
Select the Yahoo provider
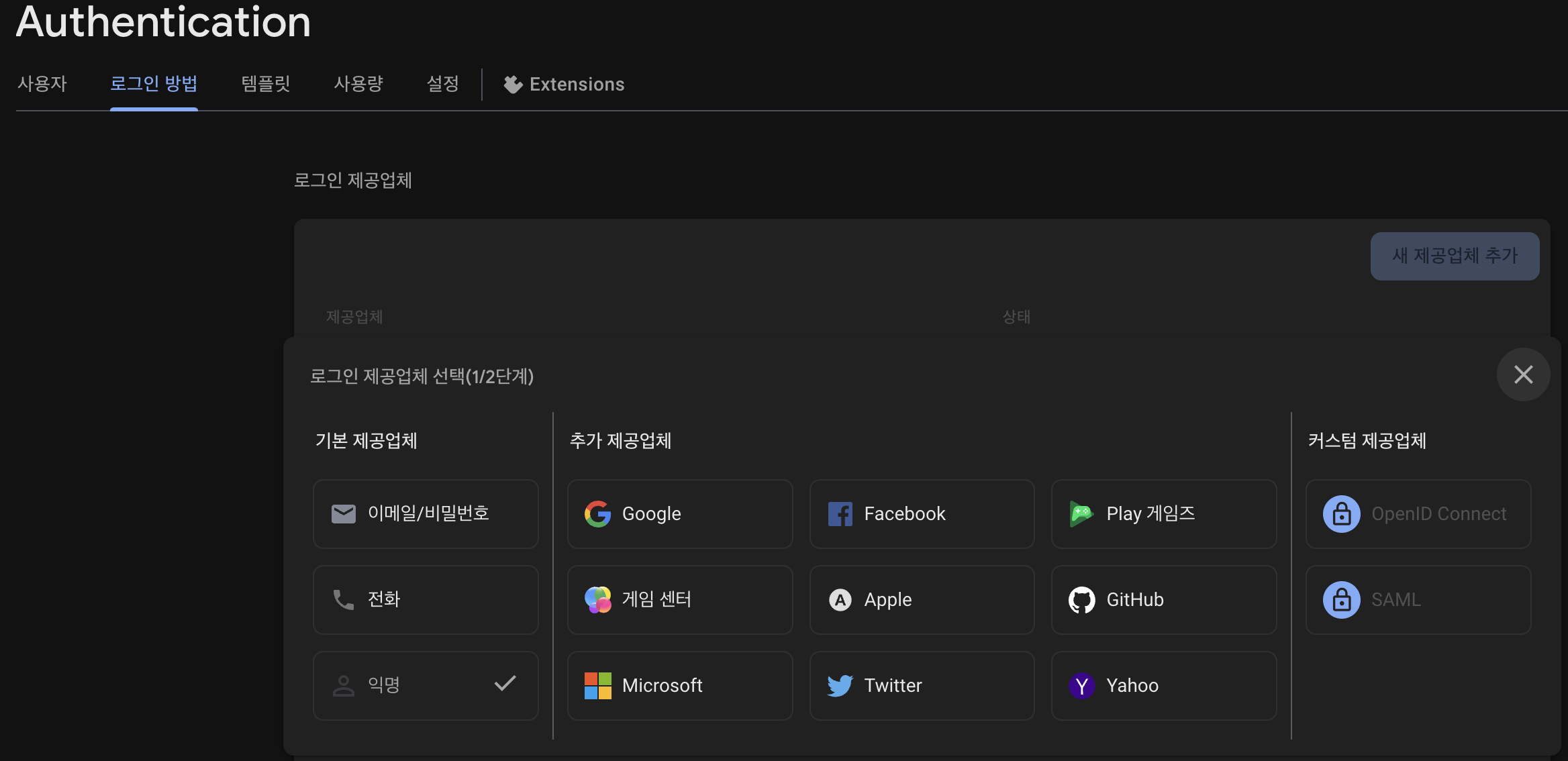pos(1163,685)
